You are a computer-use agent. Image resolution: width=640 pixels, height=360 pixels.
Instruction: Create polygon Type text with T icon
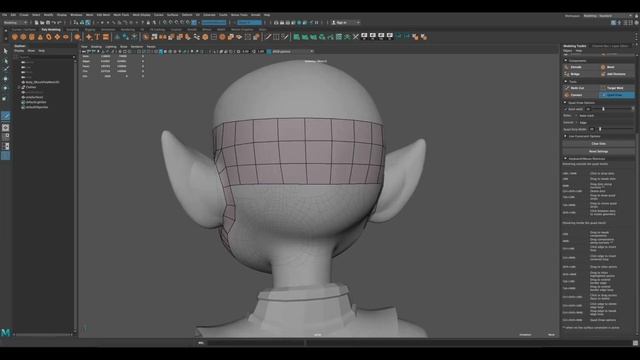point(97,37)
